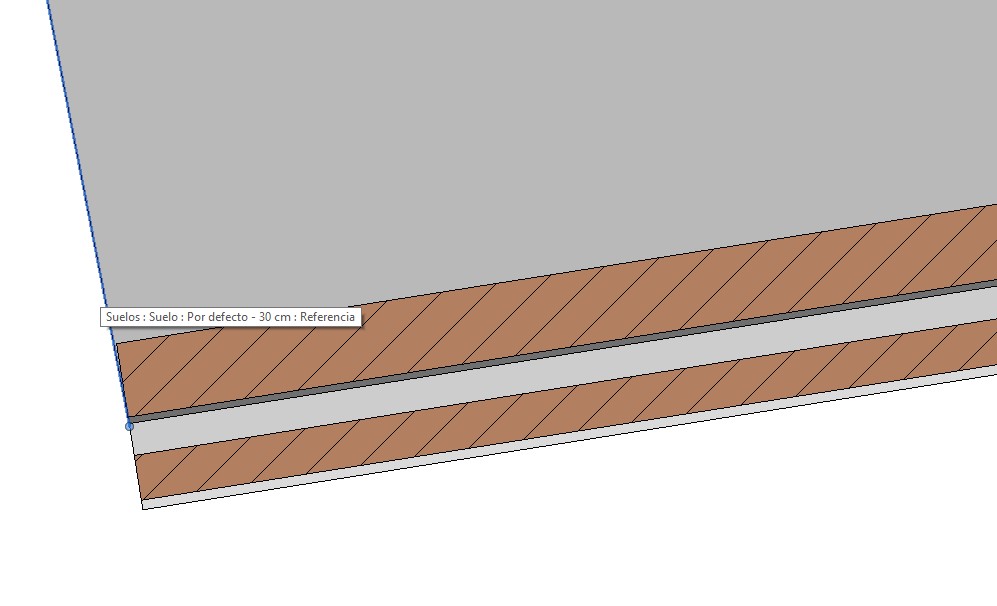Click the word Suelos in the tooltip
Image resolution: width=997 pixels, height=606 pixels.
[124, 317]
